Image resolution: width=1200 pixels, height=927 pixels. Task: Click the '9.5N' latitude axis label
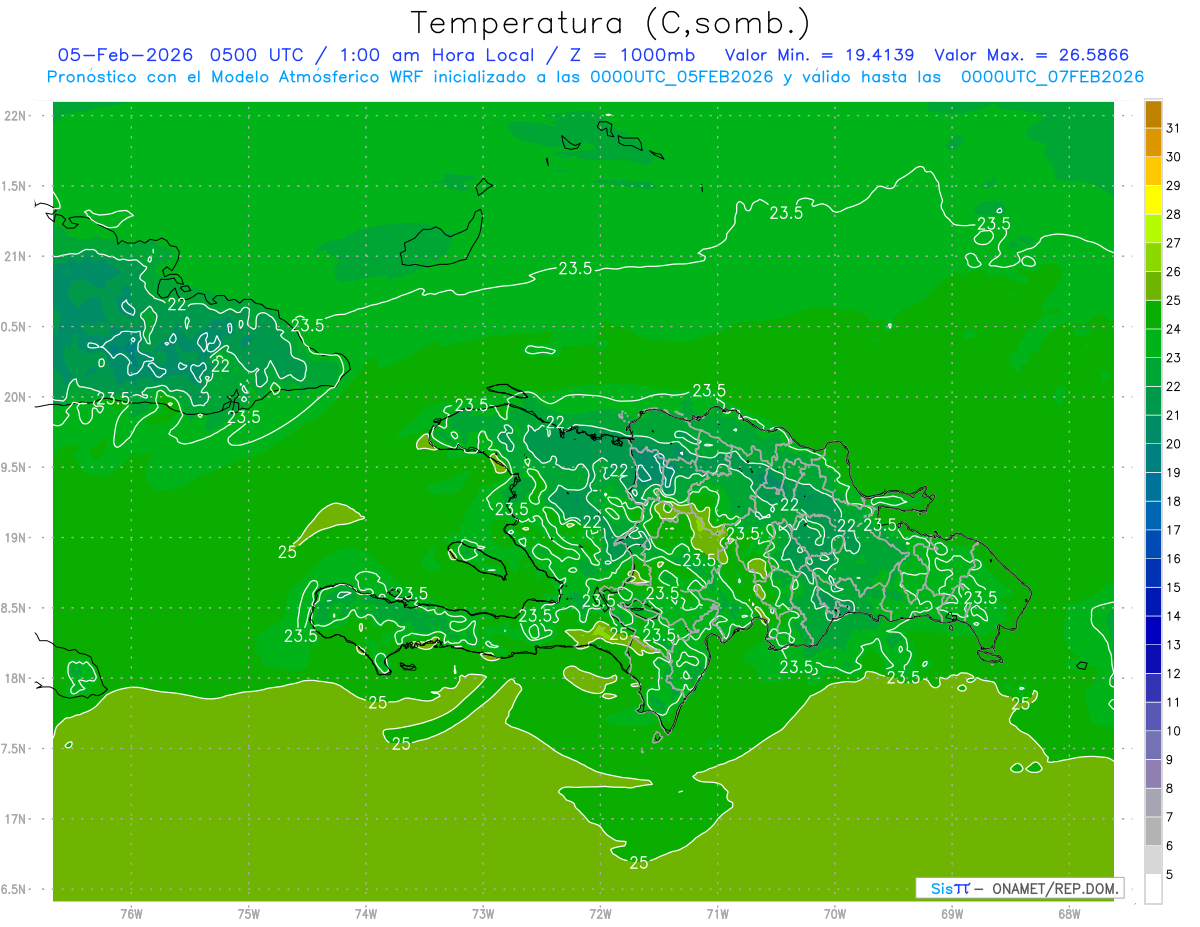click(15, 467)
